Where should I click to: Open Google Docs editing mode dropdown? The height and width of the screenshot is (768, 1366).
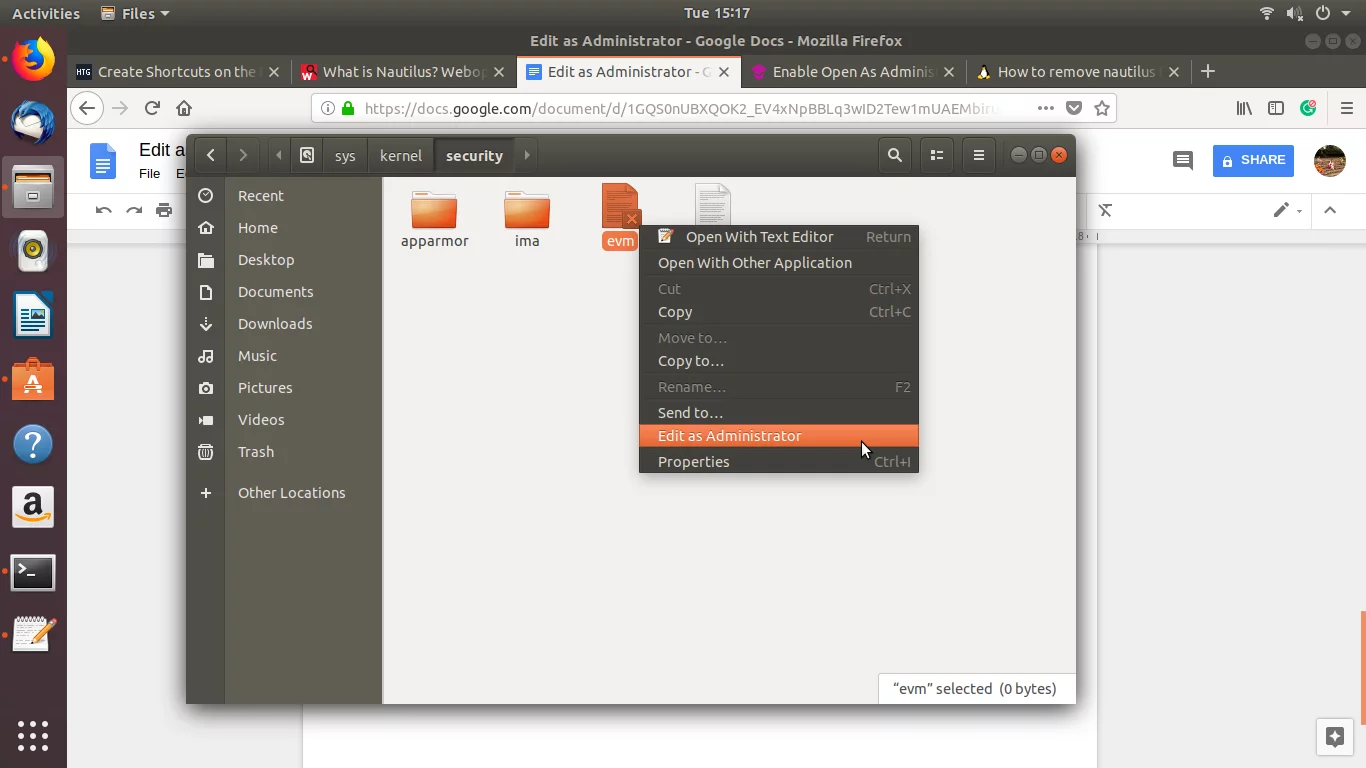click(1287, 210)
